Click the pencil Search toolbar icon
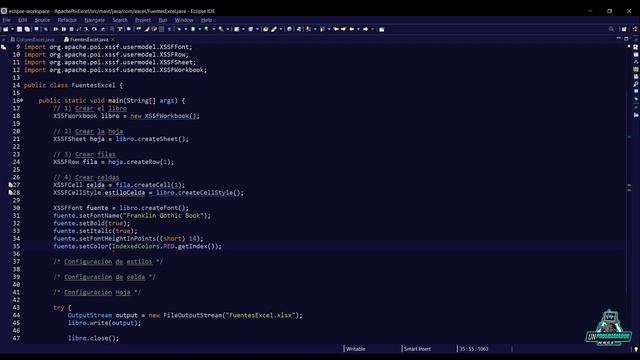This screenshot has width=640, height=360. click(274, 29)
